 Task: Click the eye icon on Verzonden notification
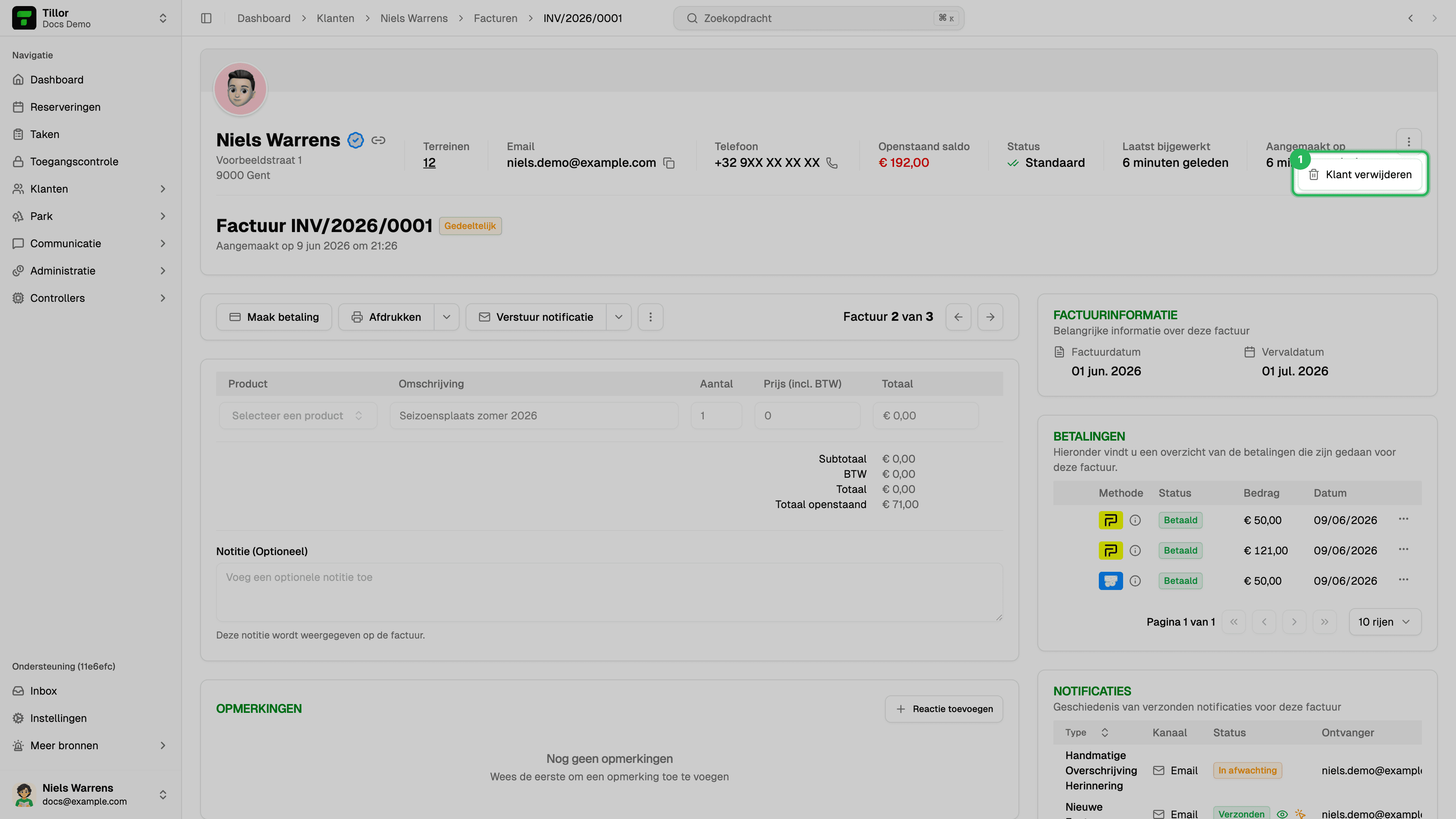tap(1282, 814)
